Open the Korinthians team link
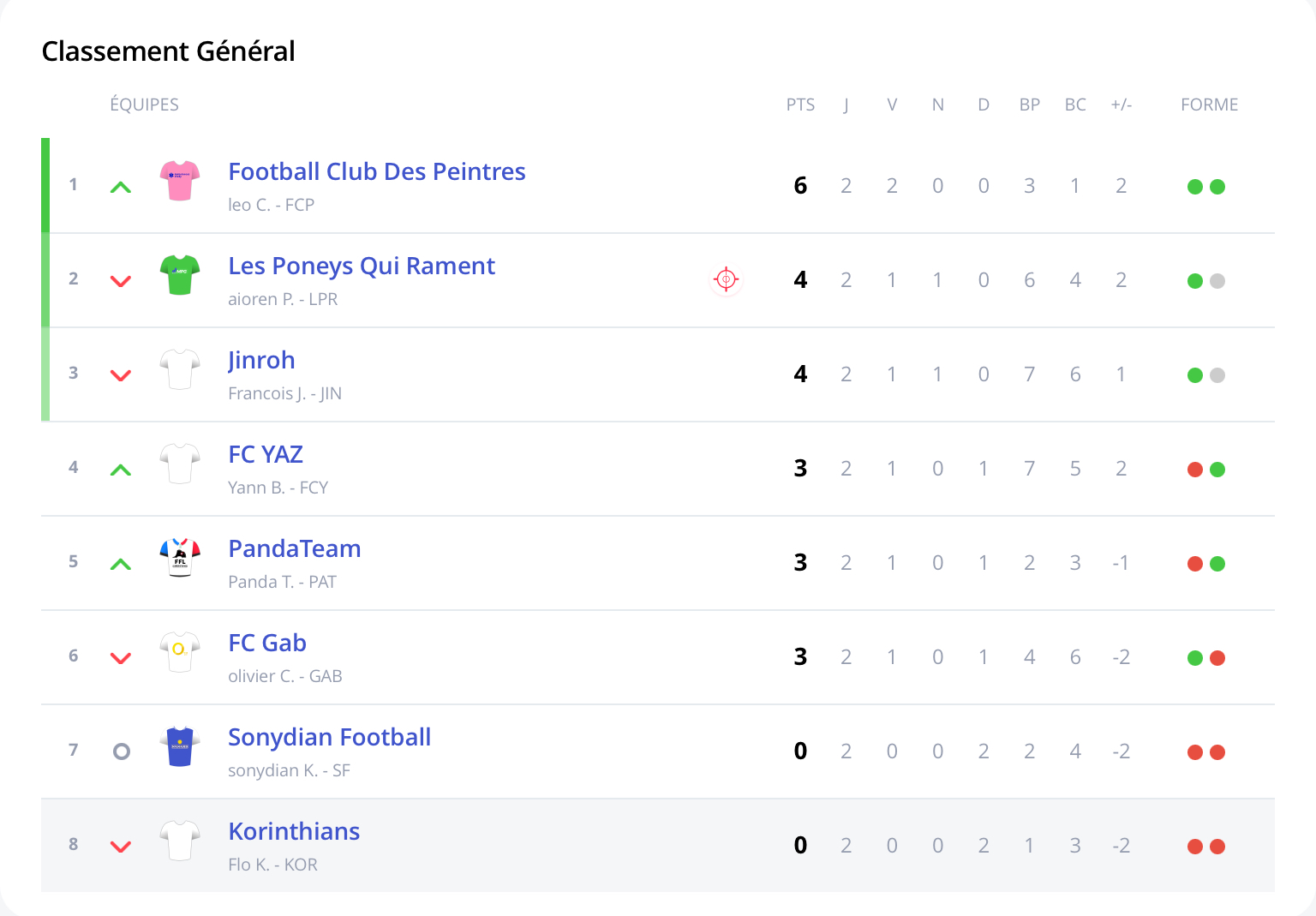 [x=293, y=831]
